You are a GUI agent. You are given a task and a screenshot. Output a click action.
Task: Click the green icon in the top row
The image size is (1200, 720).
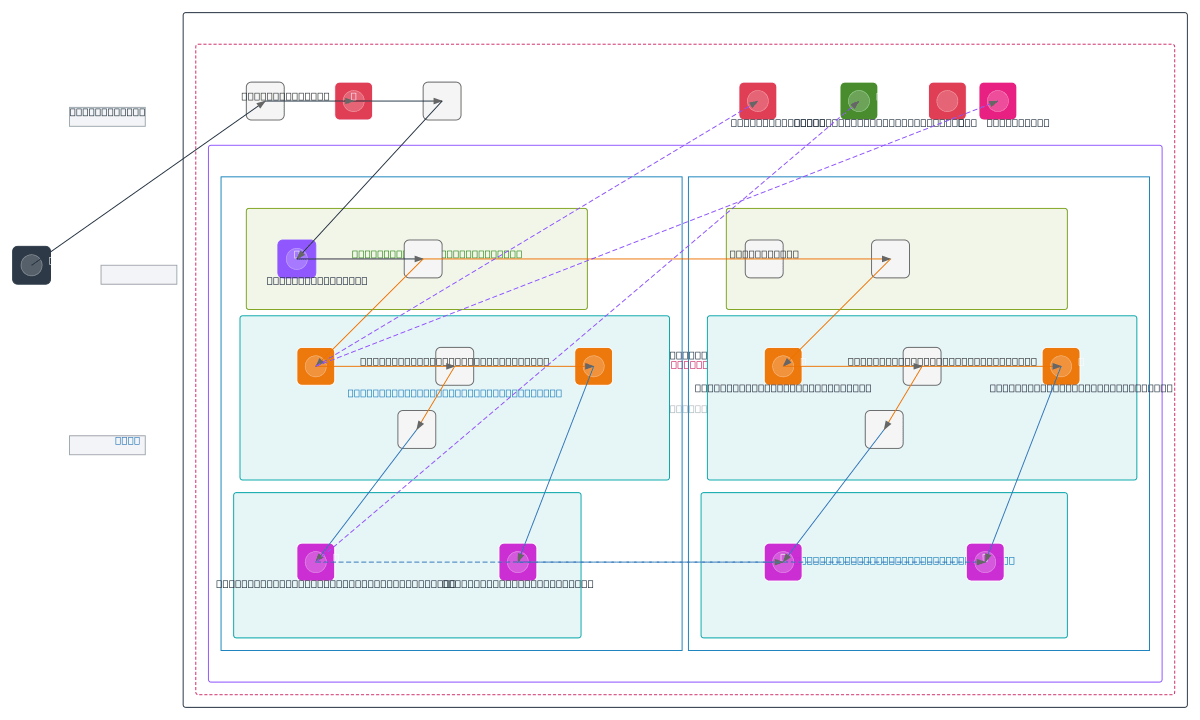(858, 101)
